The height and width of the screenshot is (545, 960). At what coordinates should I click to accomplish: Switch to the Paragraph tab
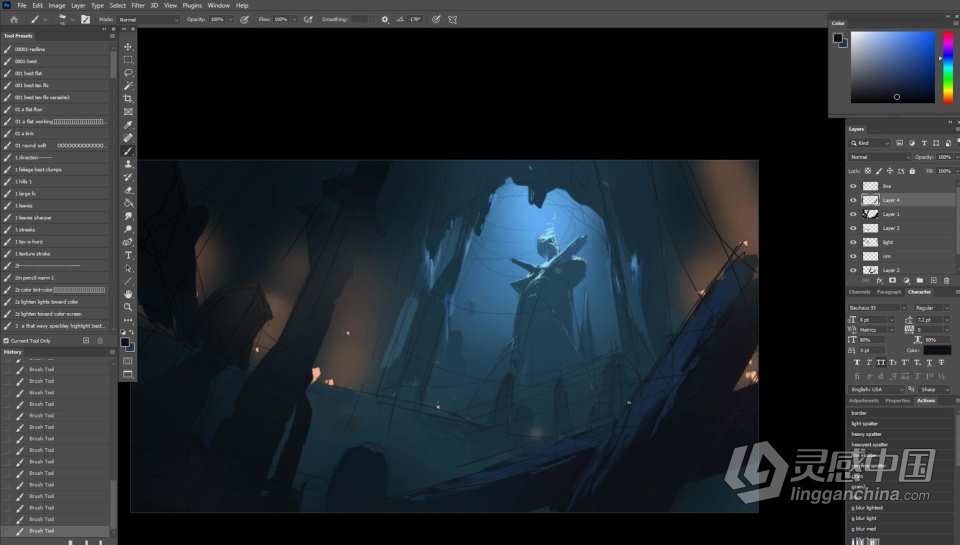[889, 292]
